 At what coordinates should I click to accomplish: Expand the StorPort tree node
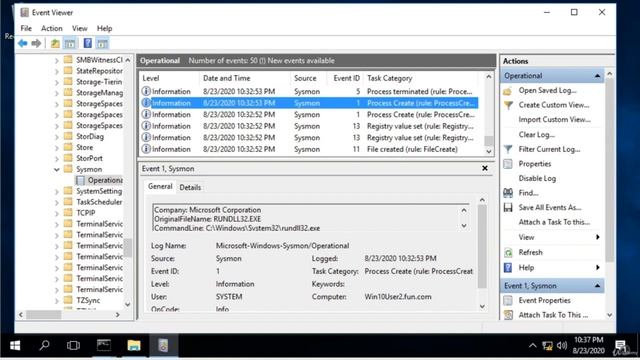click(x=56, y=158)
